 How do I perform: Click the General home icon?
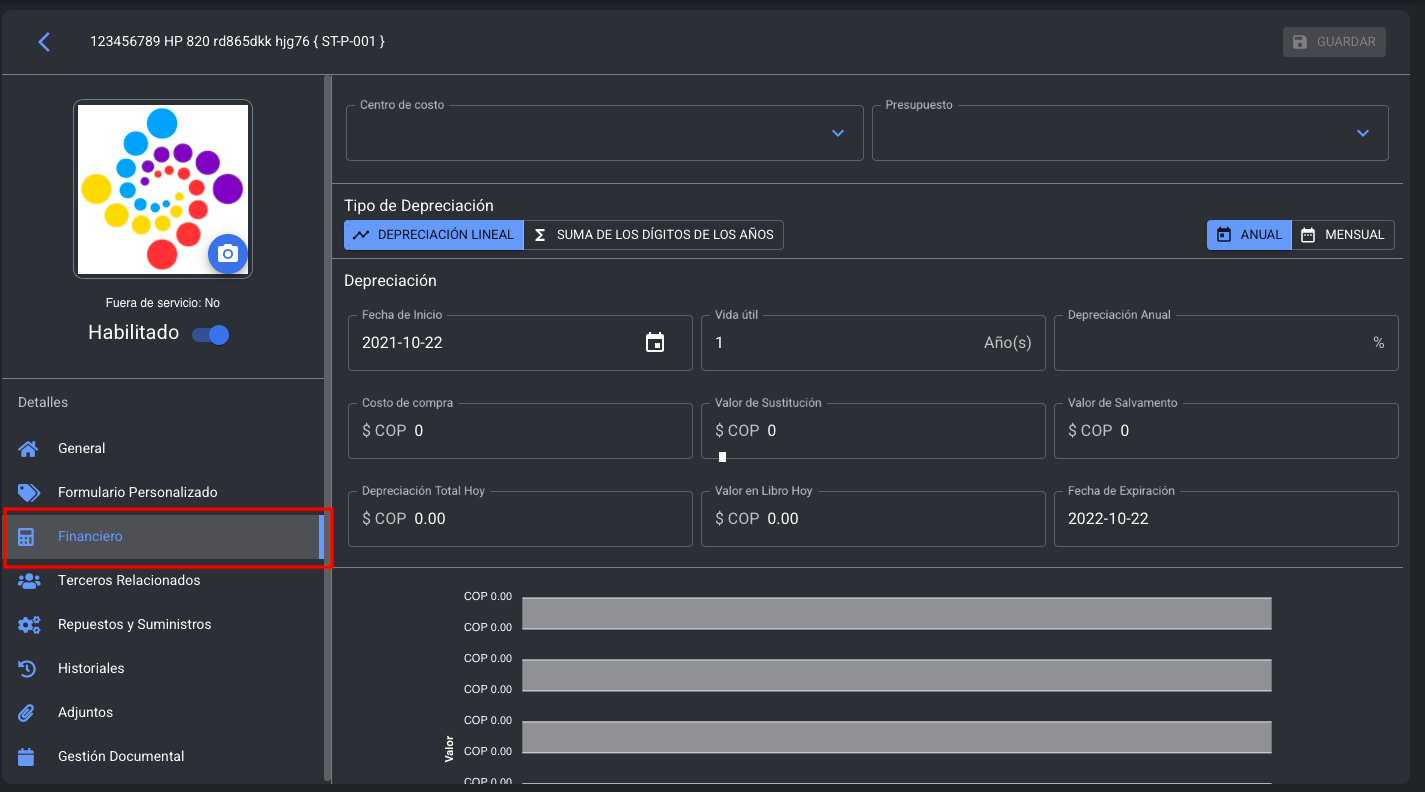[x=28, y=449]
